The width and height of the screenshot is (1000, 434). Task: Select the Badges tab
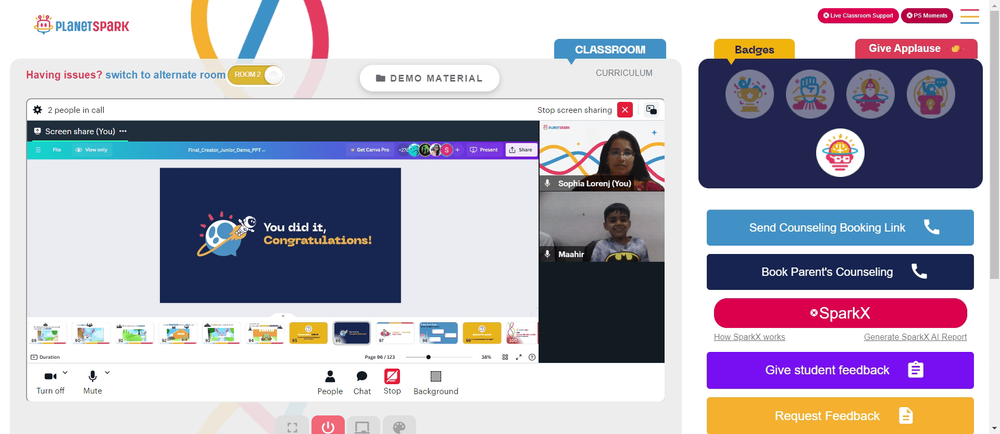click(x=754, y=50)
